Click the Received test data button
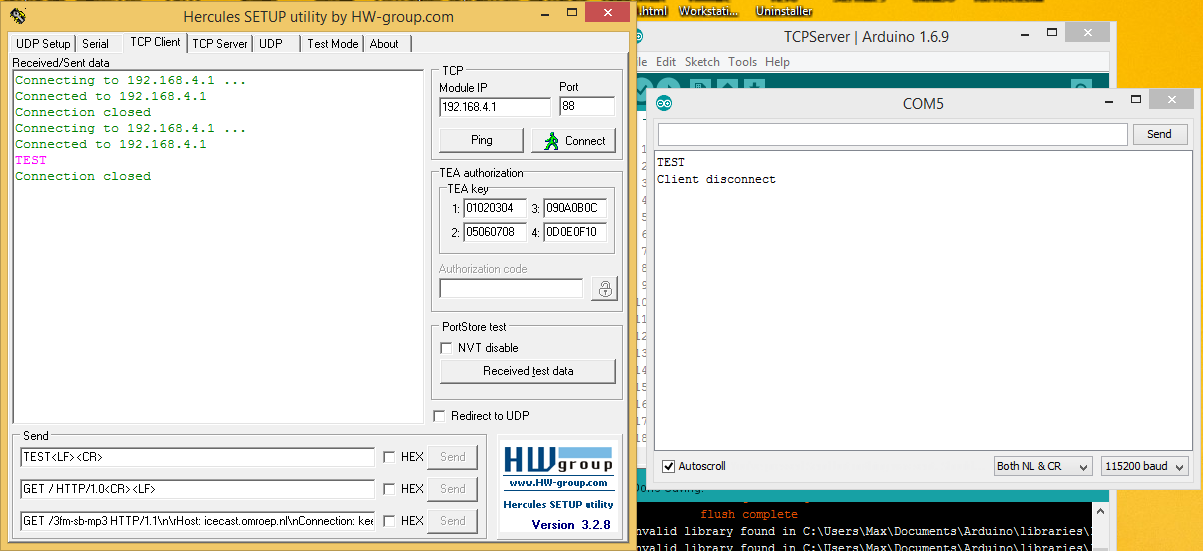The width and height of the screenshot is (1203, 551). point(528,371)
